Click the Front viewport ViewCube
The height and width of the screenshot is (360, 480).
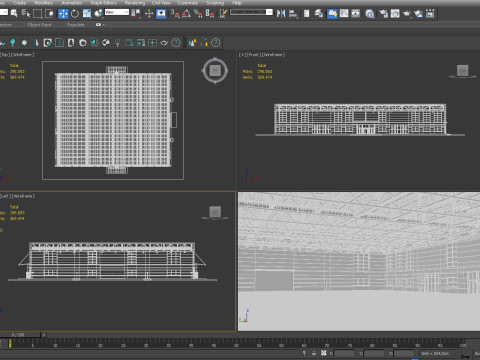[x=462, y=71]
